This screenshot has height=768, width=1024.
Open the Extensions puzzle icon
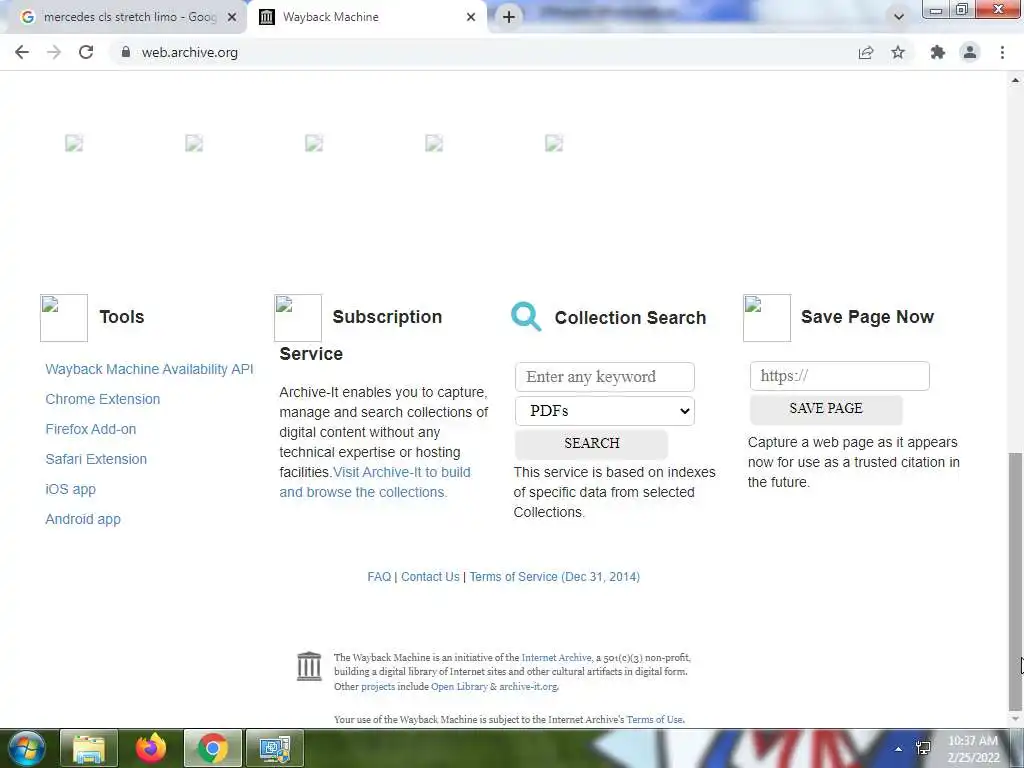tap(938, 52)
